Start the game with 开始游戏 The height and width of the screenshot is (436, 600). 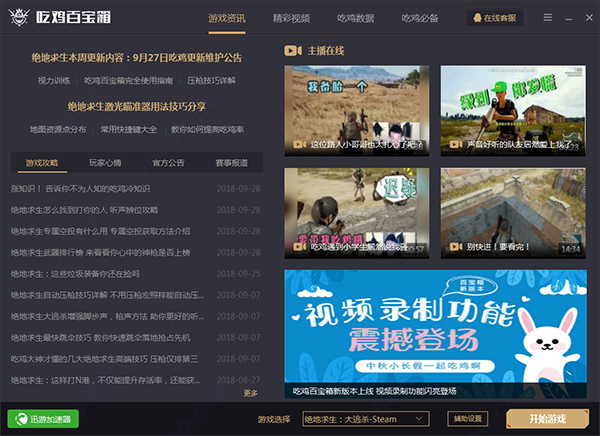[548, 419]
